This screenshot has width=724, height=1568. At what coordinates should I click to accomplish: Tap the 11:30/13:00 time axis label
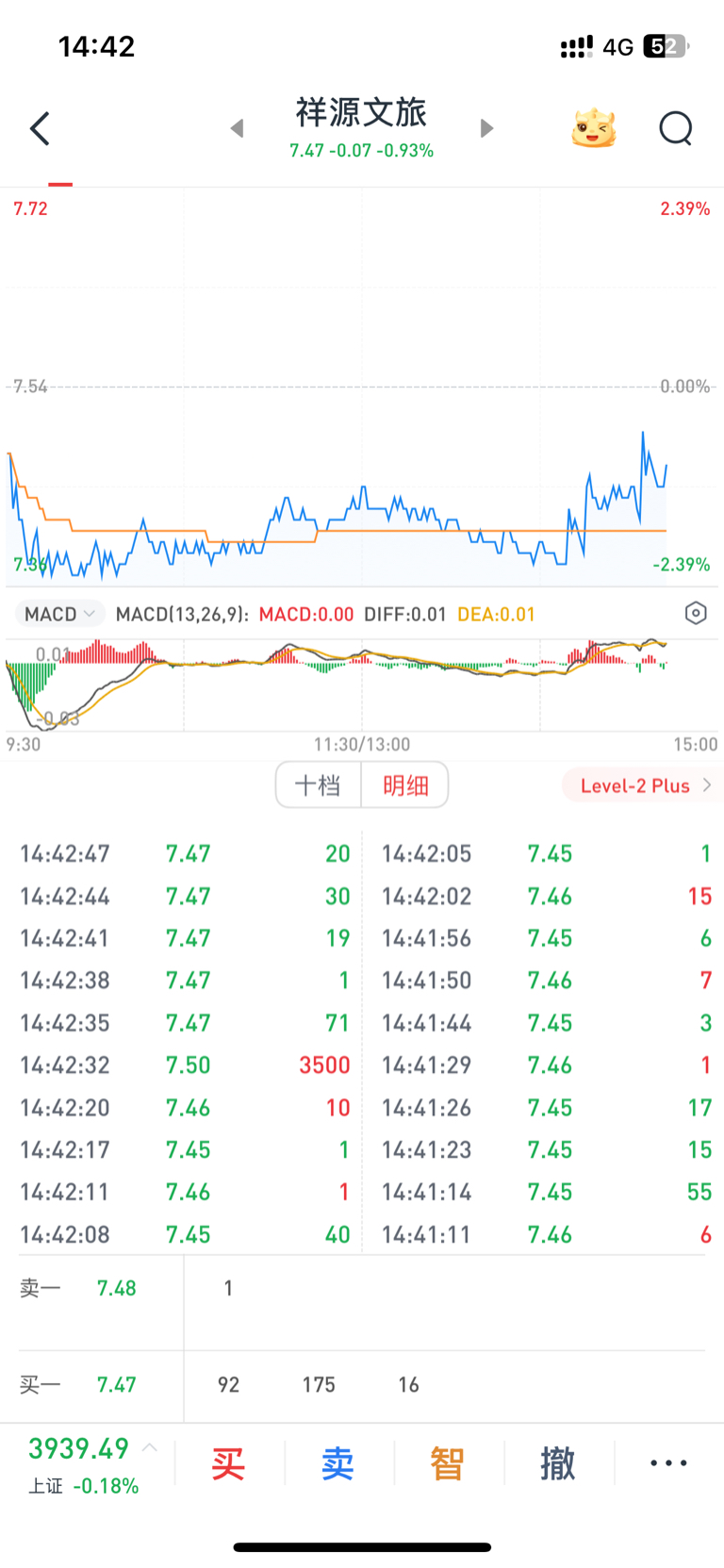click(x=362, y=745)
